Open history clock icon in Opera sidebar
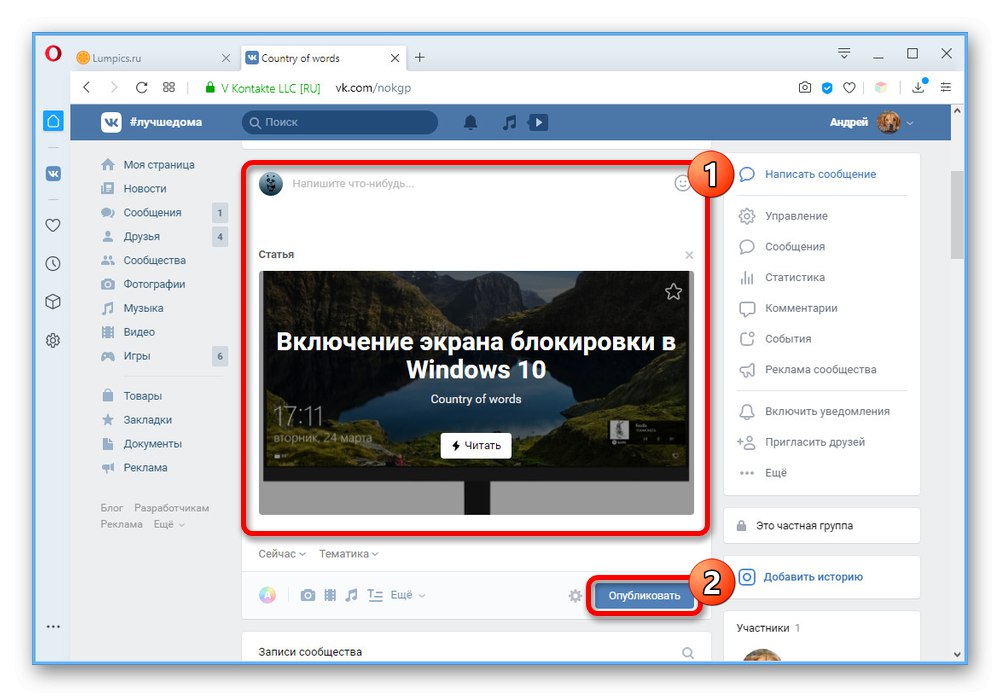 click(53, 263)
